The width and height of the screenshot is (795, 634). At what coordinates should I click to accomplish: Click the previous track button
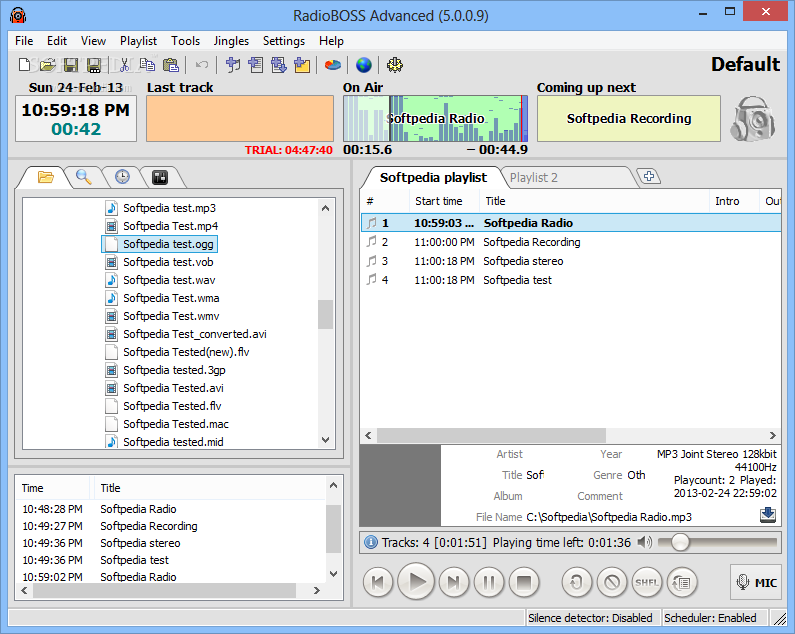(378, 582)
